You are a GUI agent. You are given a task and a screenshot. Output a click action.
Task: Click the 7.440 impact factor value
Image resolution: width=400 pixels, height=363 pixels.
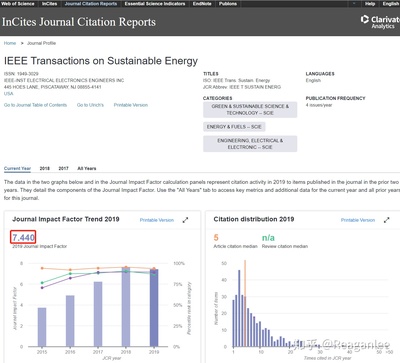tap(23, 238)
